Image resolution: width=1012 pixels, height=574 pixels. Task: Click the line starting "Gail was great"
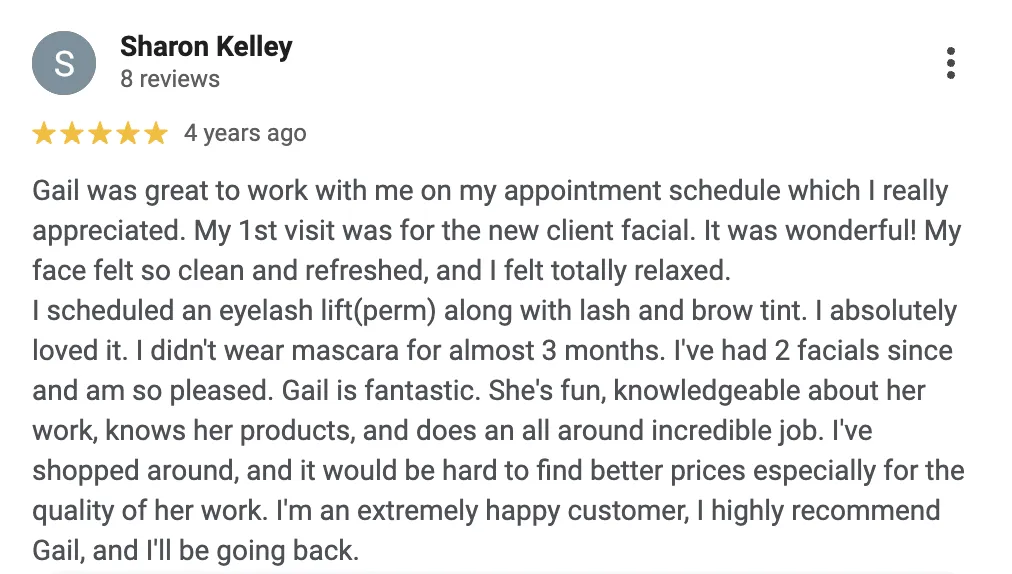[x=490, y=191]
